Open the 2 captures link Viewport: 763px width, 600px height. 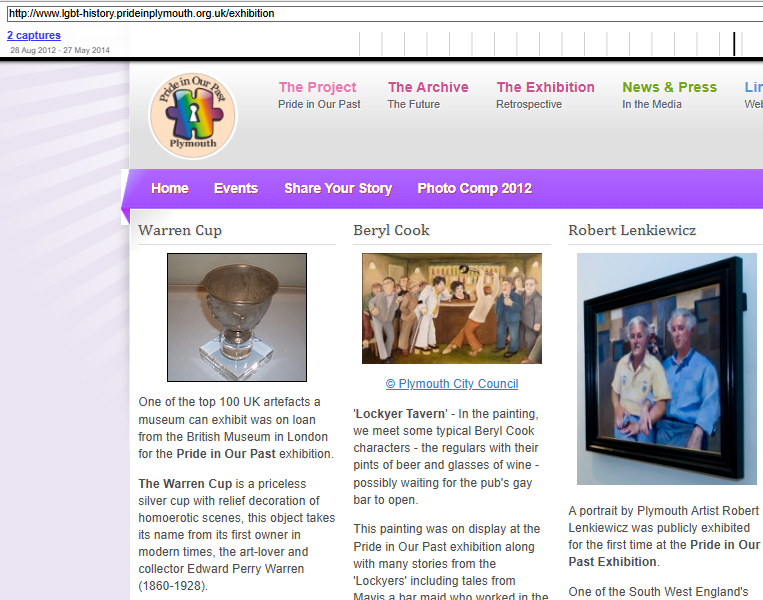(34, 35)
